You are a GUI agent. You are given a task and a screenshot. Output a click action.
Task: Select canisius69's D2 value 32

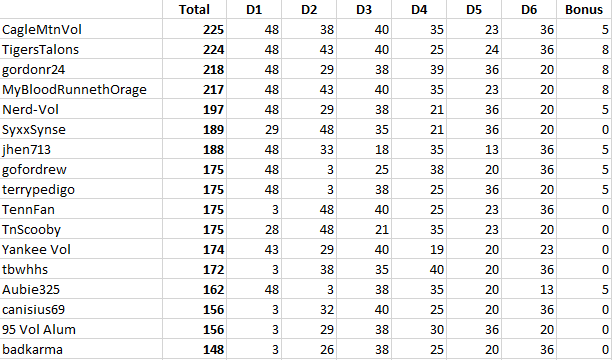309,309
